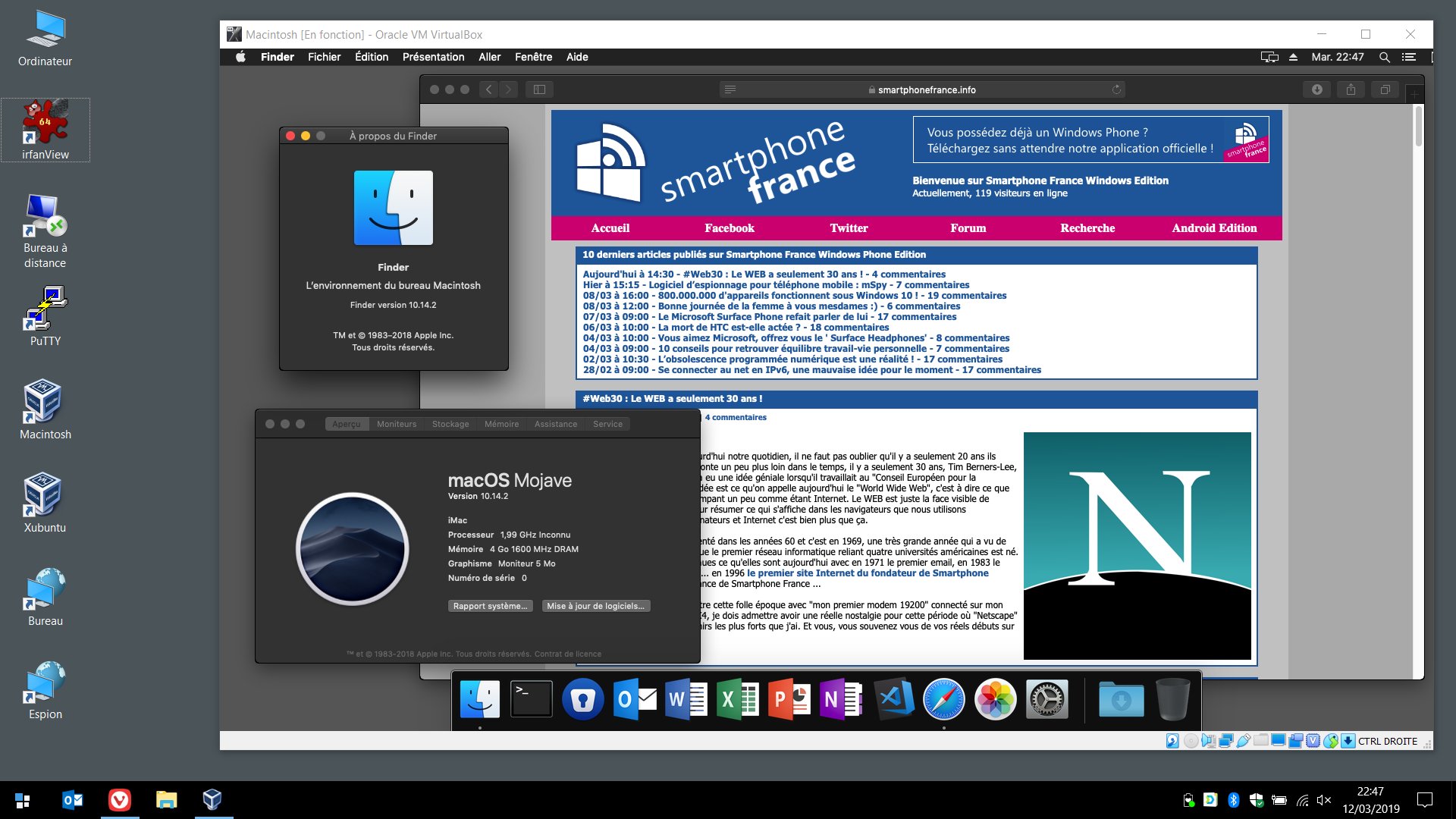Click the eject icon in macOS menu bar

tap(1293, 57)
